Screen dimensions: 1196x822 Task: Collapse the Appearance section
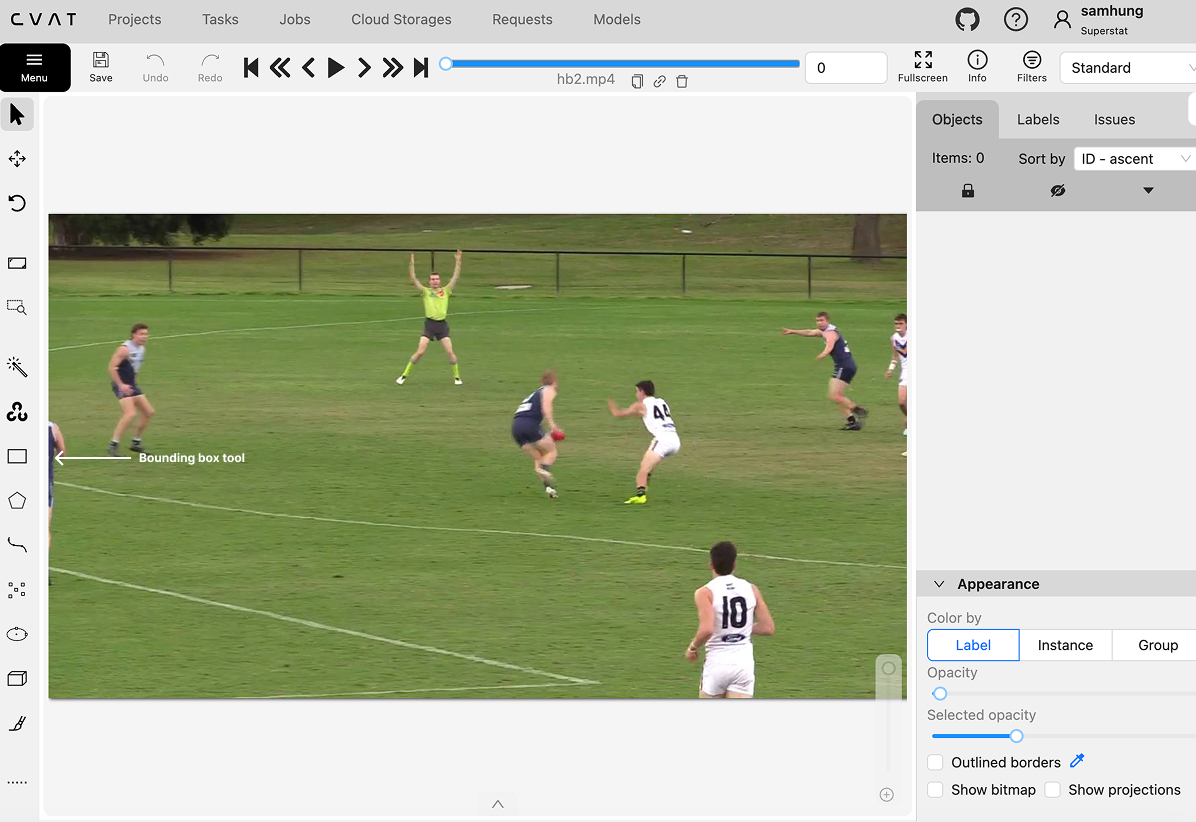pos(938,583)
